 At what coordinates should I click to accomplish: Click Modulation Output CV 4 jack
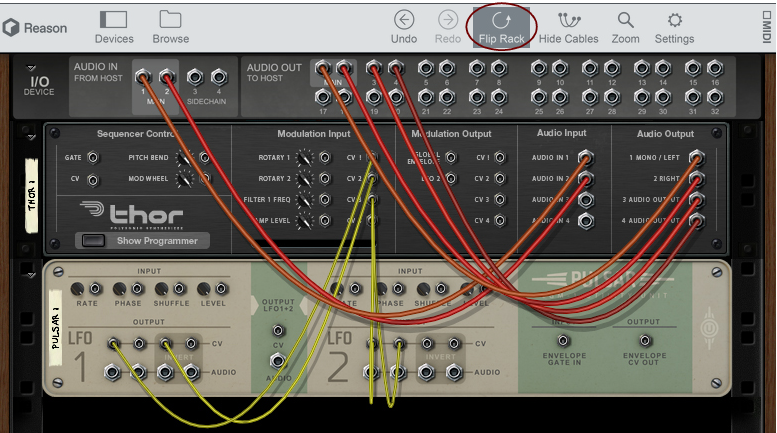coord(500,220)
